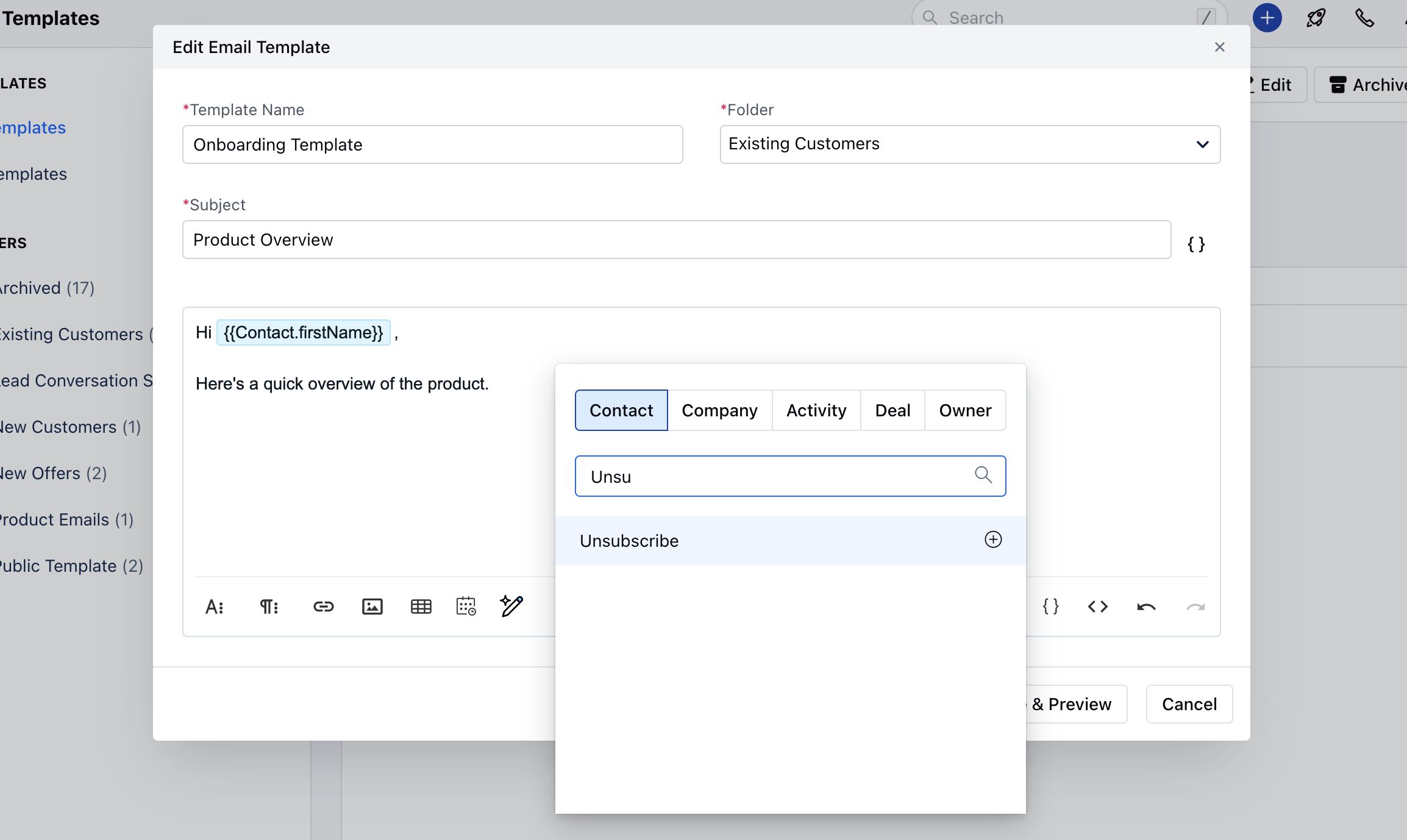Add the Unsubscribe placeholder with plus icon

coord(993,539)
